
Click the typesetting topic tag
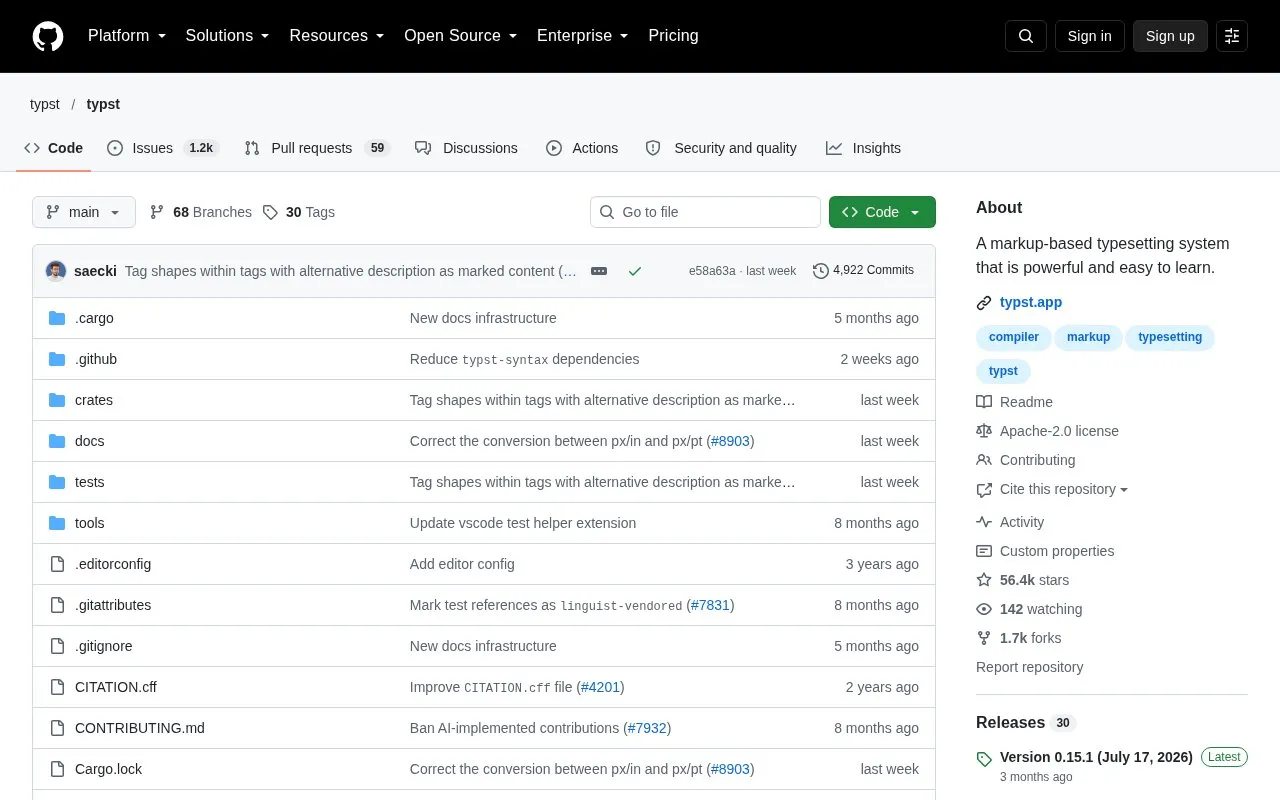[1170, 337]
